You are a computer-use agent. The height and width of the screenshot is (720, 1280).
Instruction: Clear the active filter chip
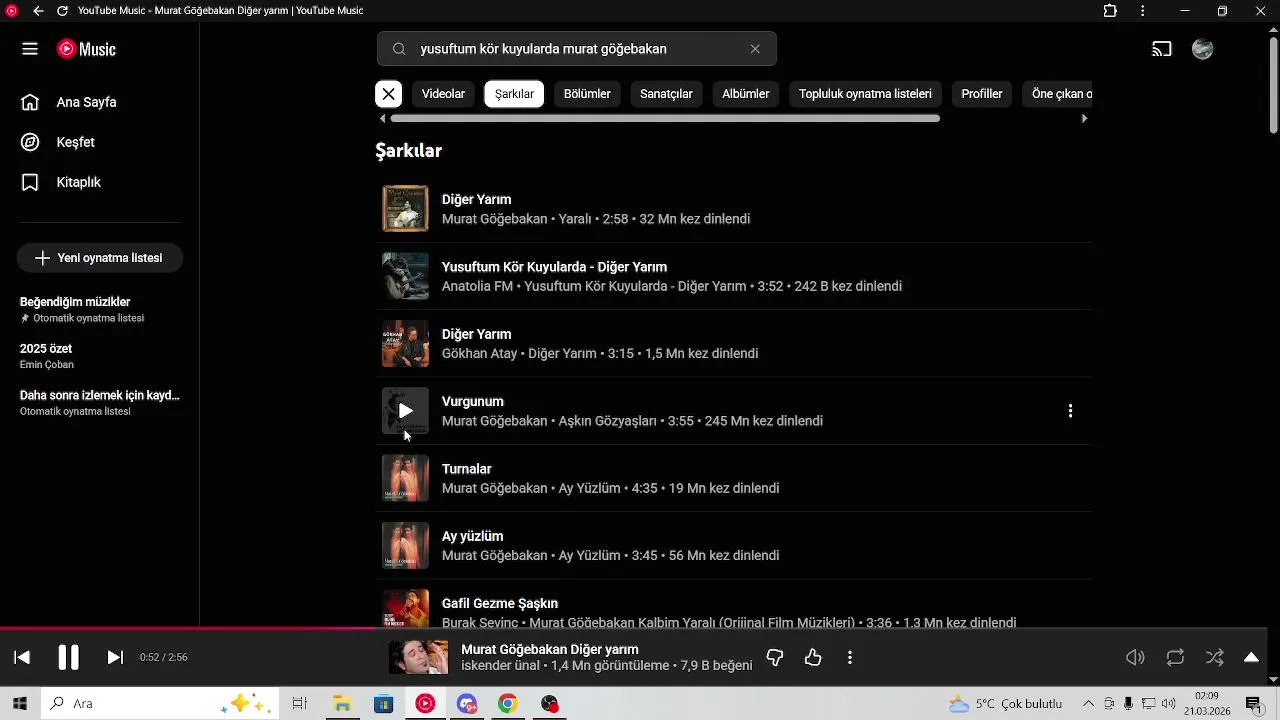click(389, 94)
